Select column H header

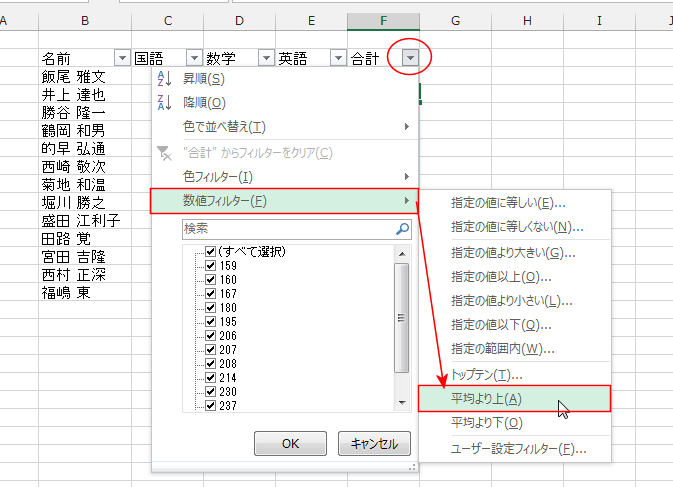pyautogui.click(x=527, y=21)
